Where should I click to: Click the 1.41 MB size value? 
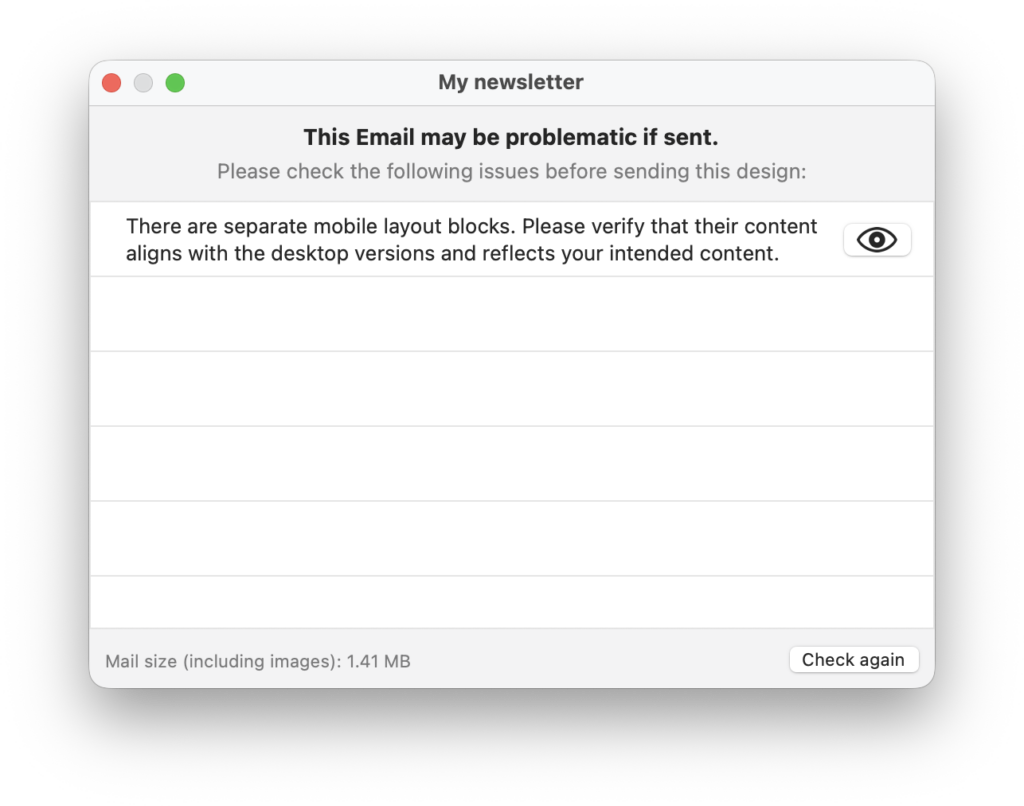click(379, 661)
